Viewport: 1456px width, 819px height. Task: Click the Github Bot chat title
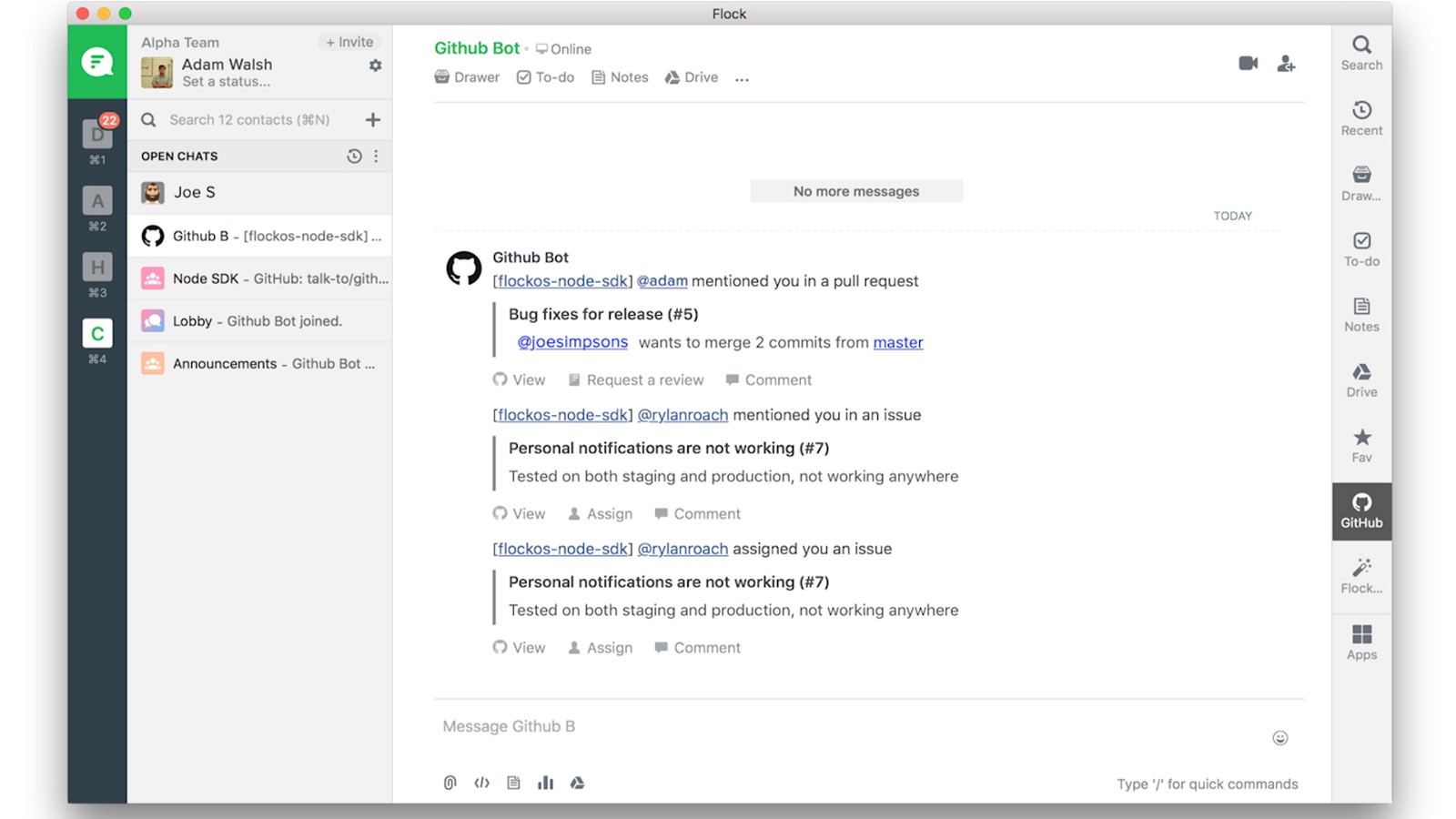click(x=477, y=48)
